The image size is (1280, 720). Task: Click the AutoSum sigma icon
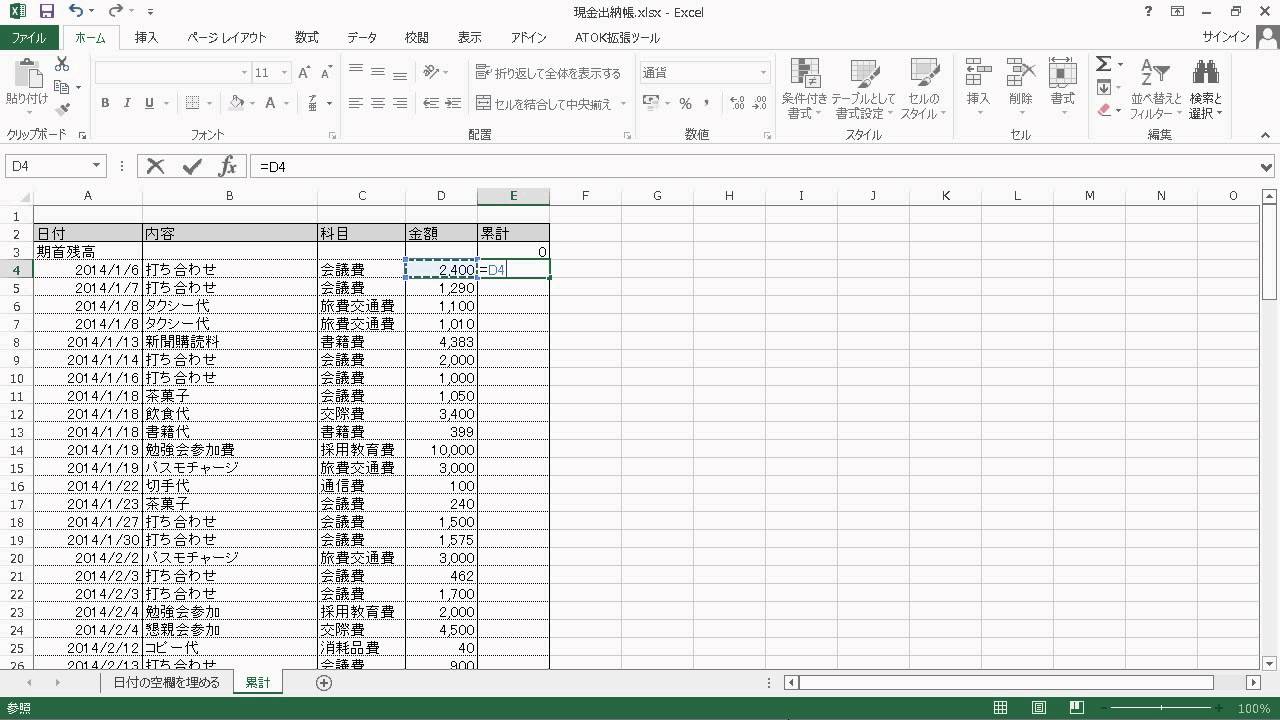click(x=1103, y=64)
